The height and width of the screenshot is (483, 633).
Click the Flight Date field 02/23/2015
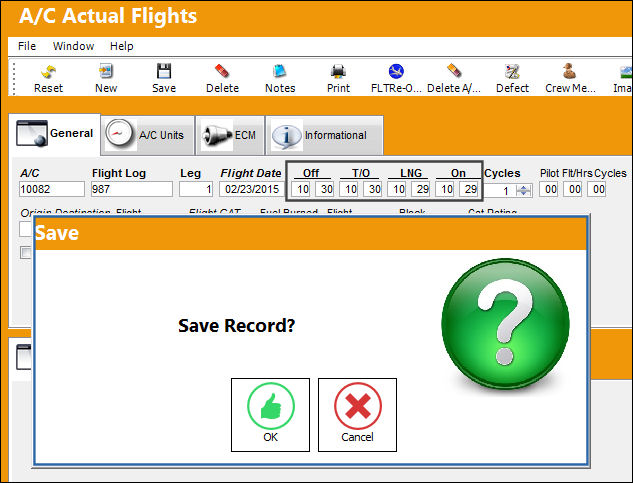(251, 189)
